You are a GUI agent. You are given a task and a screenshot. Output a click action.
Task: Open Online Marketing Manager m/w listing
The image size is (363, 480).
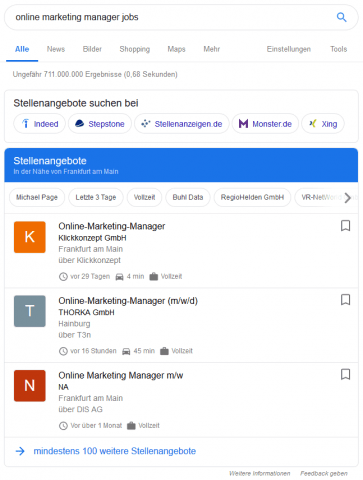click(x=181, y=400)
